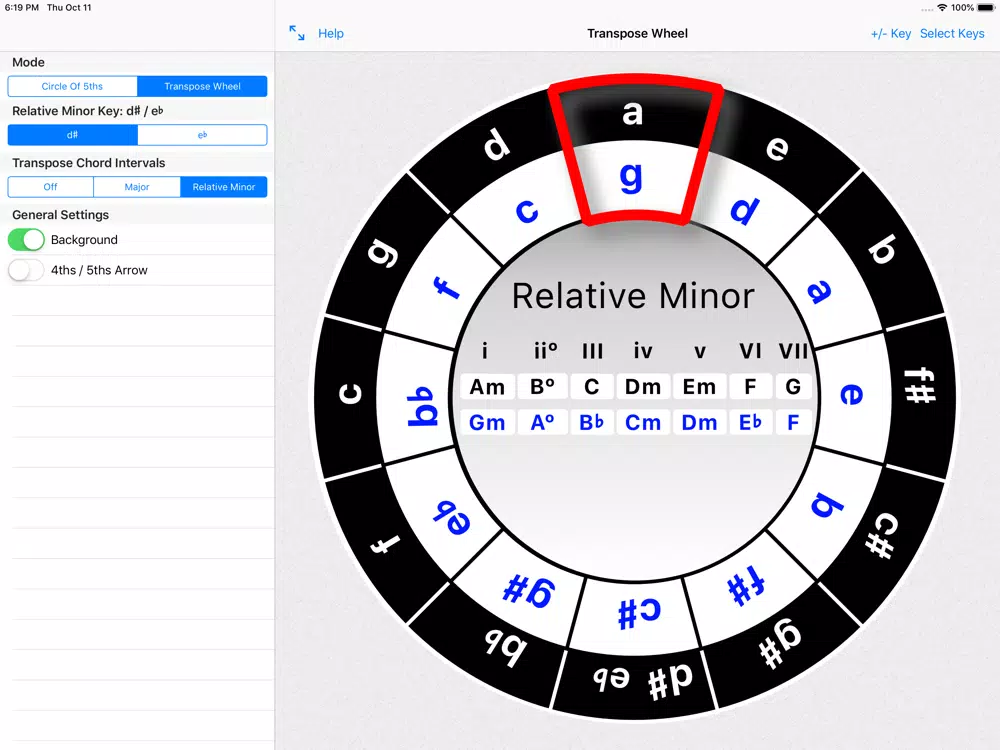Image resolution: width=1000 pixels, height=750 pixels.
Task: Select the G chord cell
Action: [x=793, y=386]
